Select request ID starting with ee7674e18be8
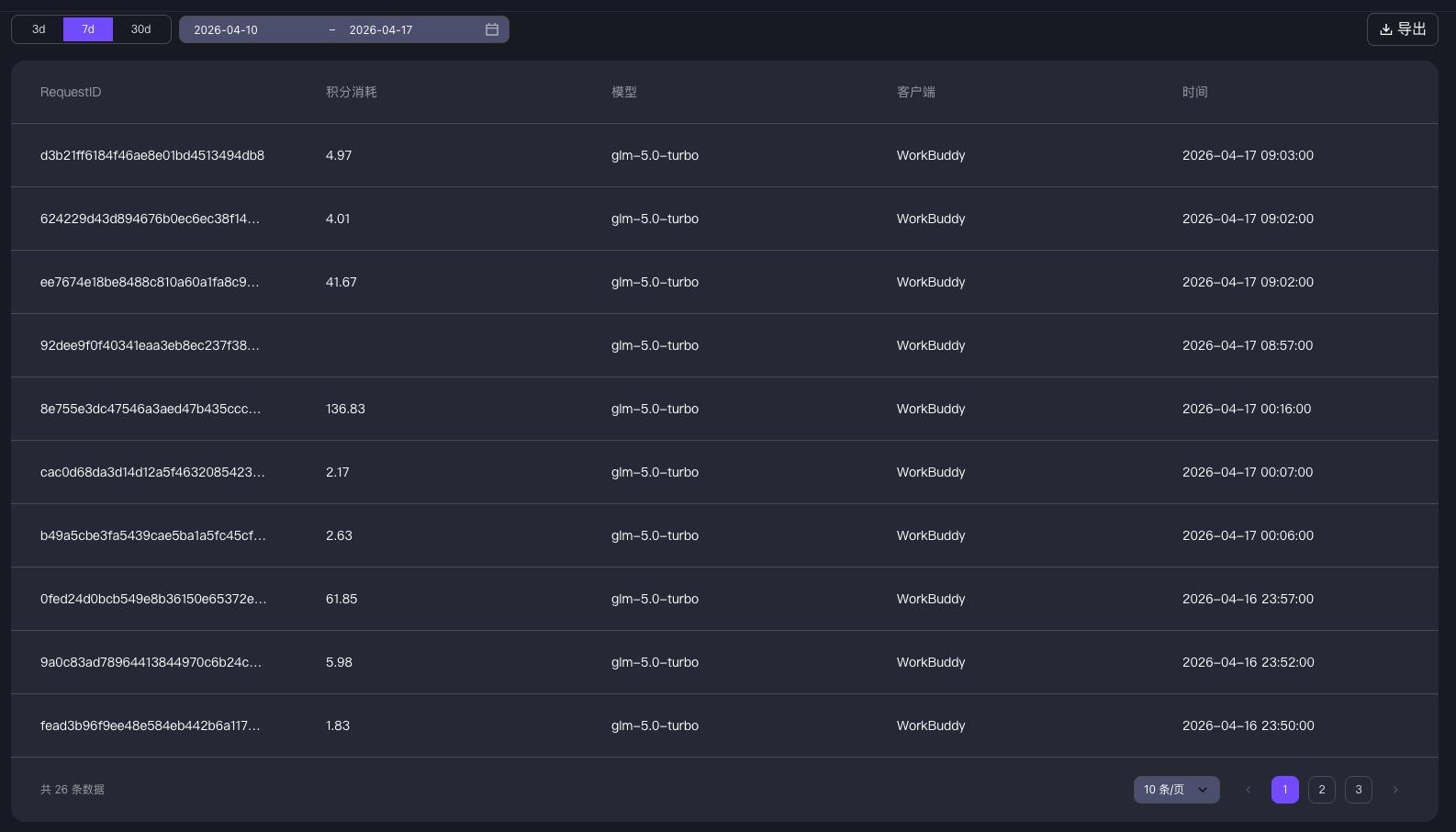The image size is (1456, 832). point(150,282)
